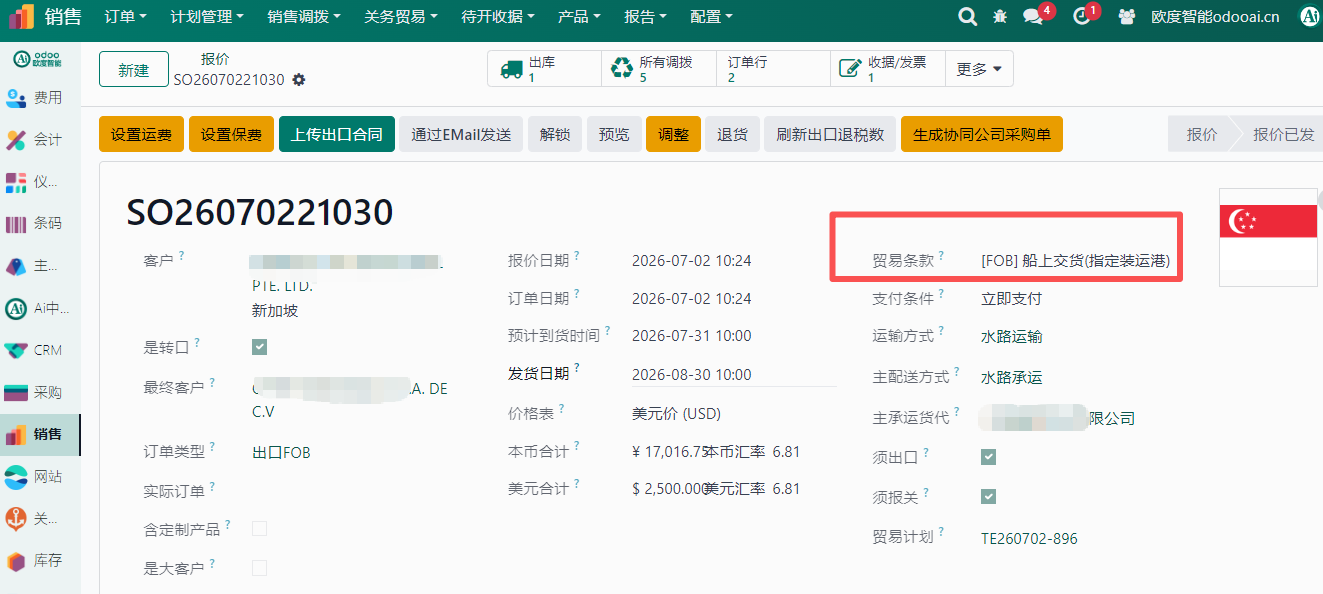The height and width of the screenshot is (594, 1323).
Task: Click the sales app logo icon
Action: click(x=21, y=16)
